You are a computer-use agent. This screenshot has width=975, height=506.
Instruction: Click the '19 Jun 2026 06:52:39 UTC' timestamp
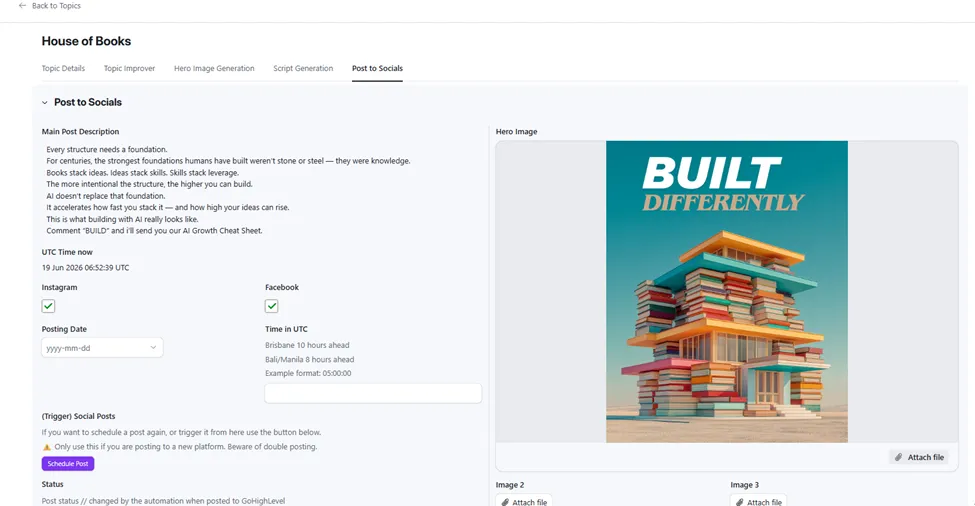(x=86, y=268)
